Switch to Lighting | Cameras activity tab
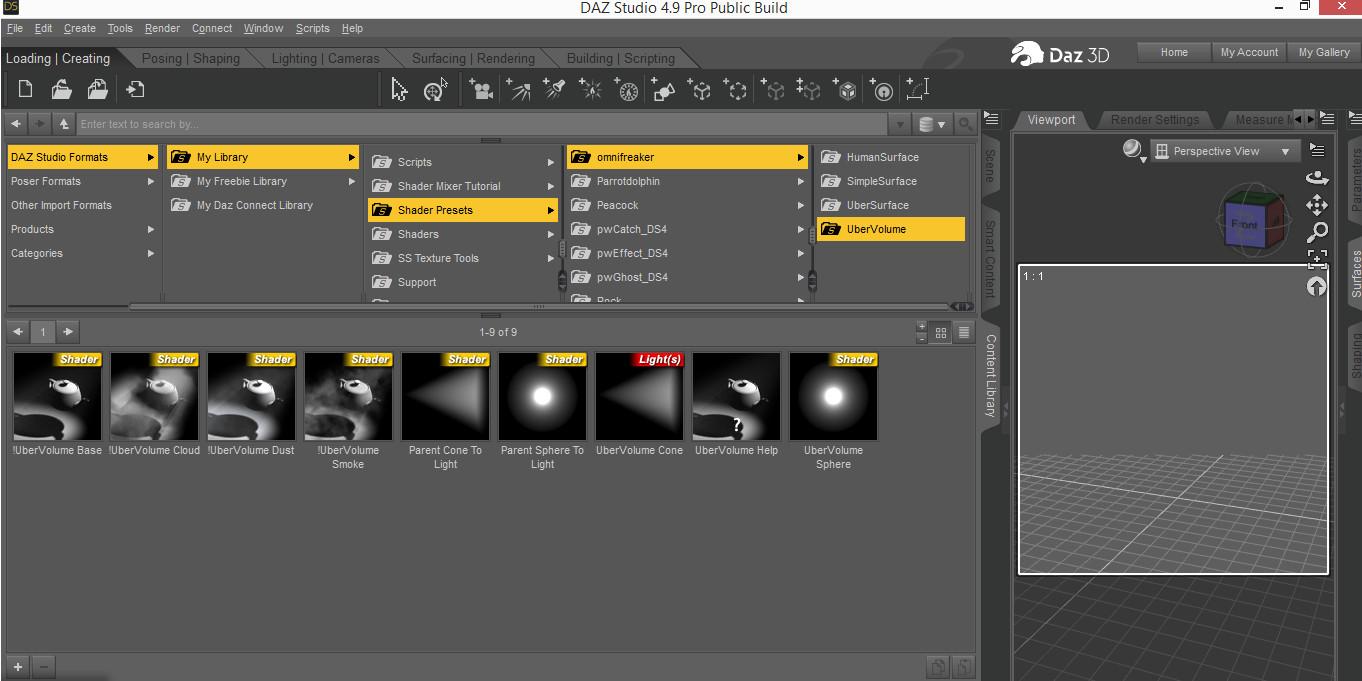 [x=325, y=58]
